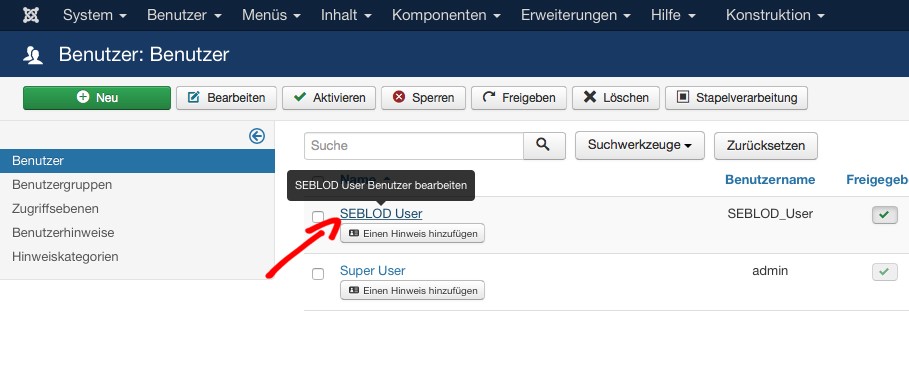
Task: Open the Menüs dropdown menu
Action: click(x=271, y=15)
